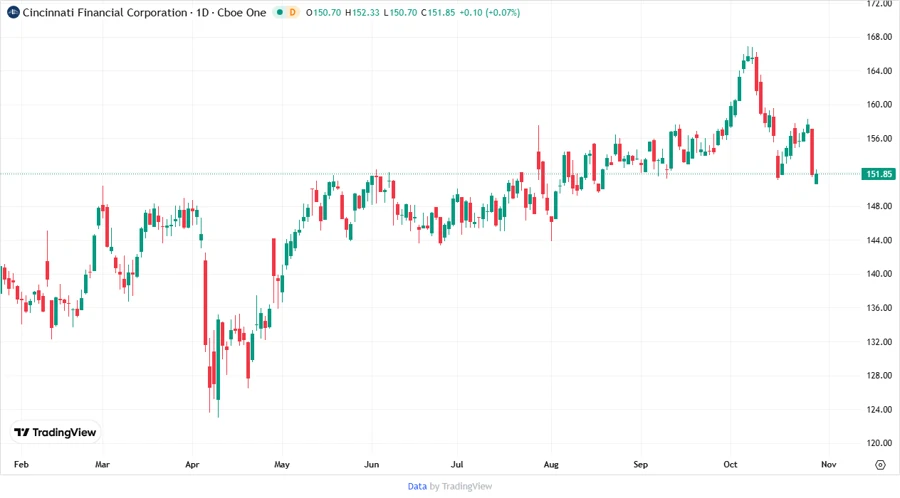Click the 124.00 price scale label
This screenshot has height=498, width=900.
click(x=879, y=409)
